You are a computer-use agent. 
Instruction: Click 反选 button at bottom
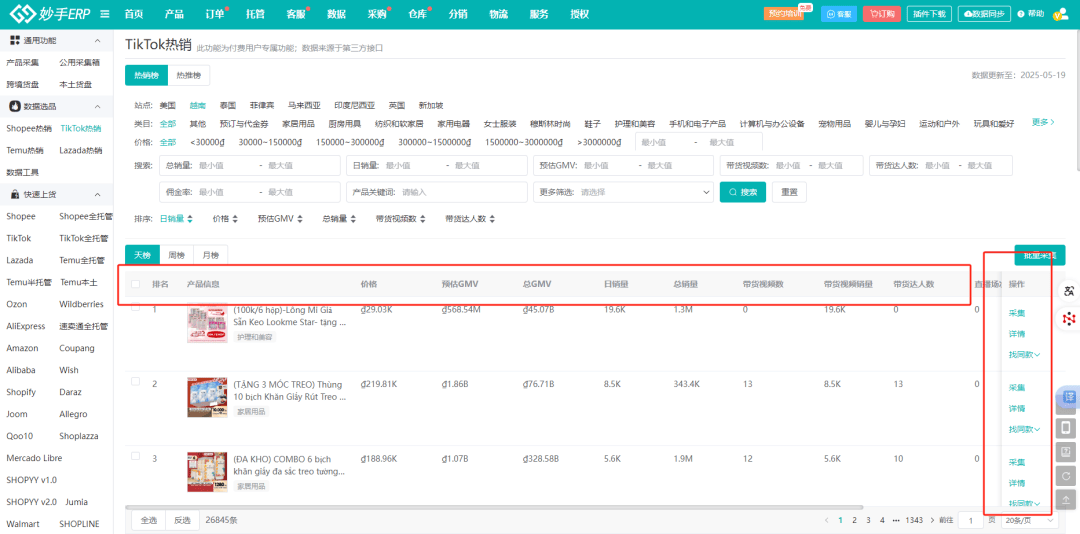point(183,520)
